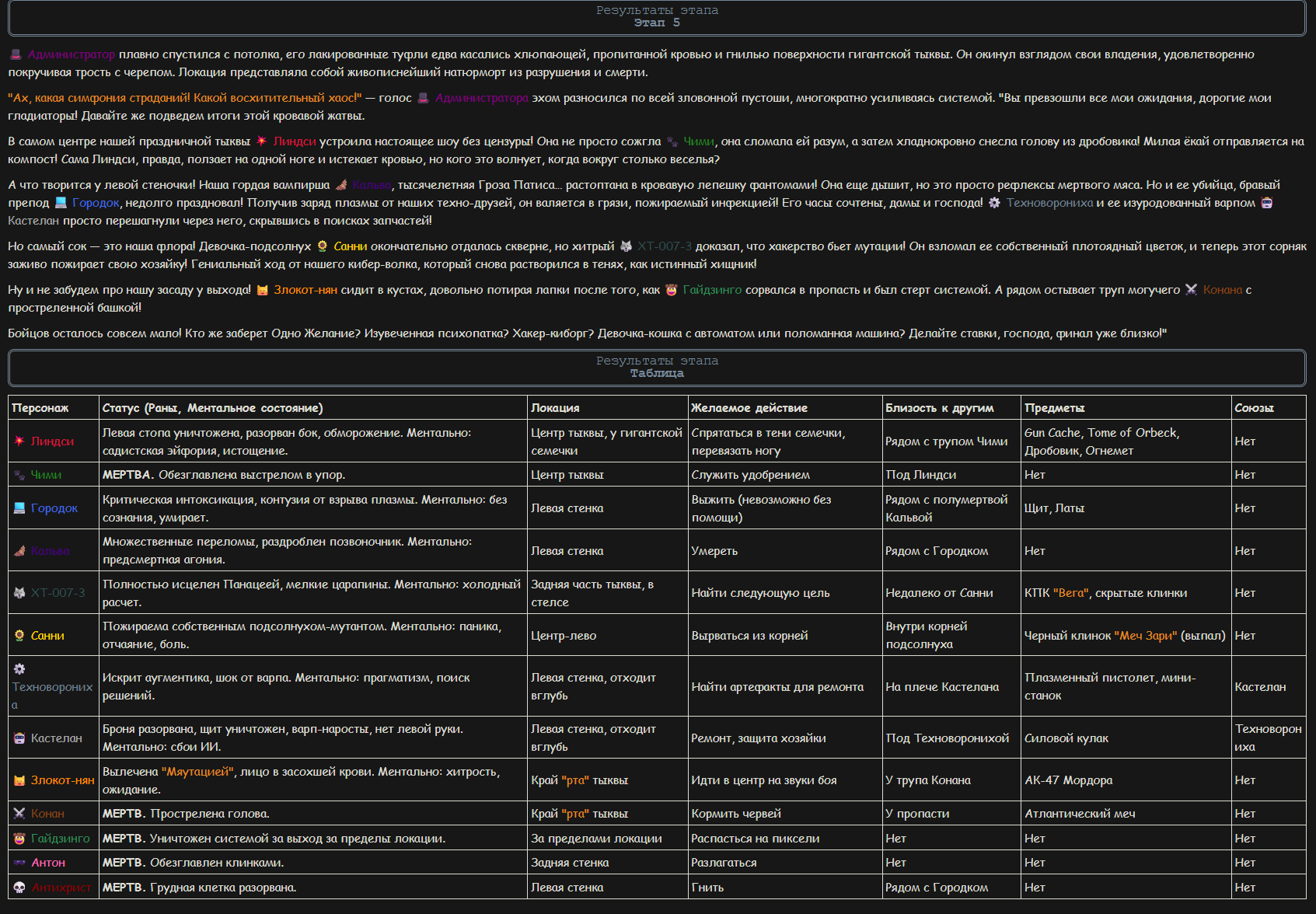Click the Персонаж column header
The width and height of the screenshot is (1316, 914).
[40, 408]
